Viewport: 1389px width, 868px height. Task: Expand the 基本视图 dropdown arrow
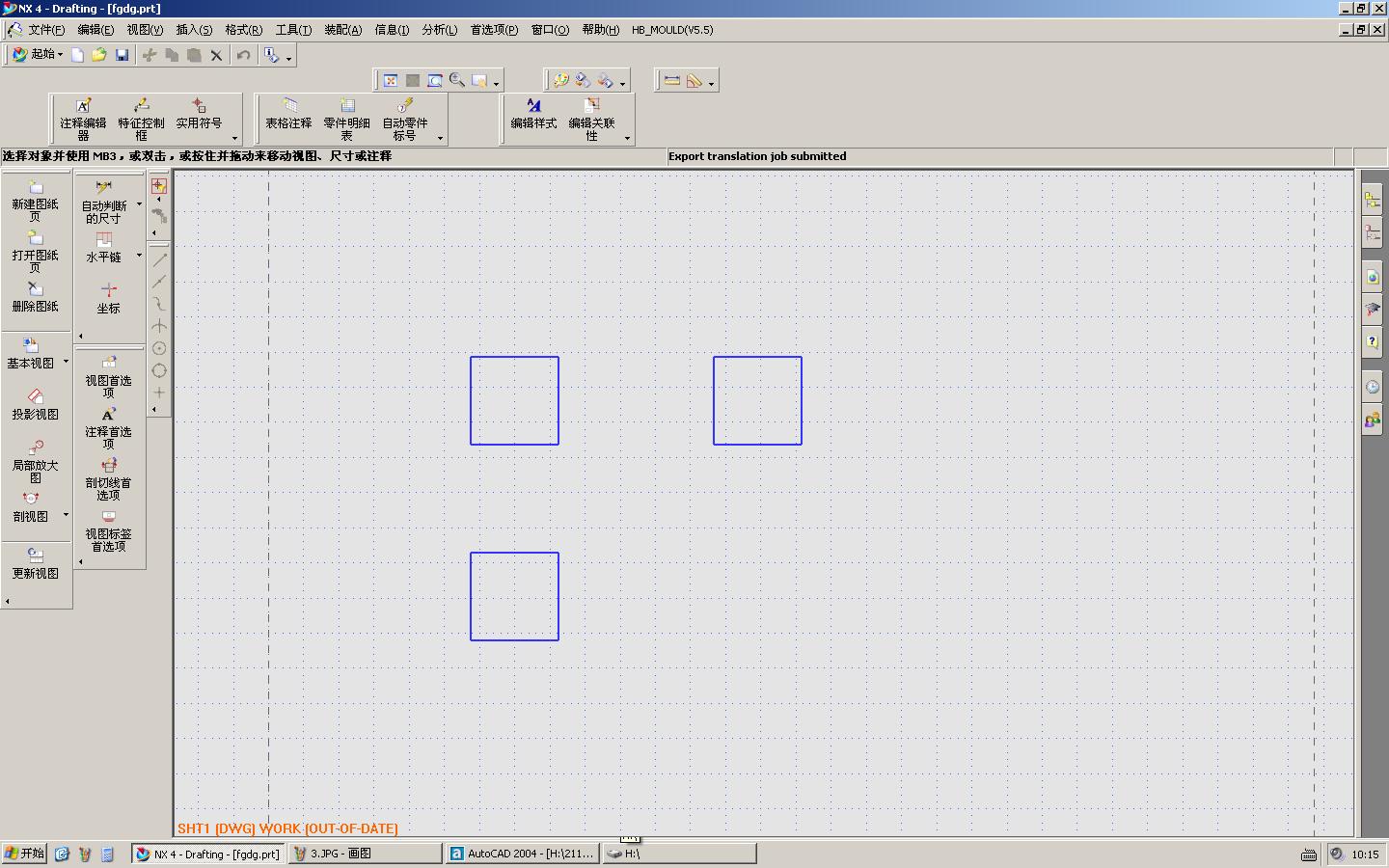(66, 362)
